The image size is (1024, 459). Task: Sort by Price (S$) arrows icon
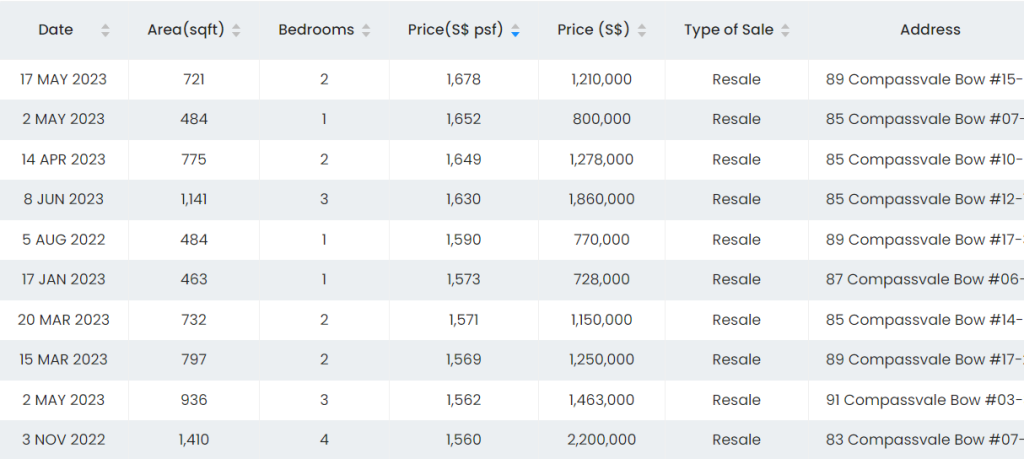642,31
